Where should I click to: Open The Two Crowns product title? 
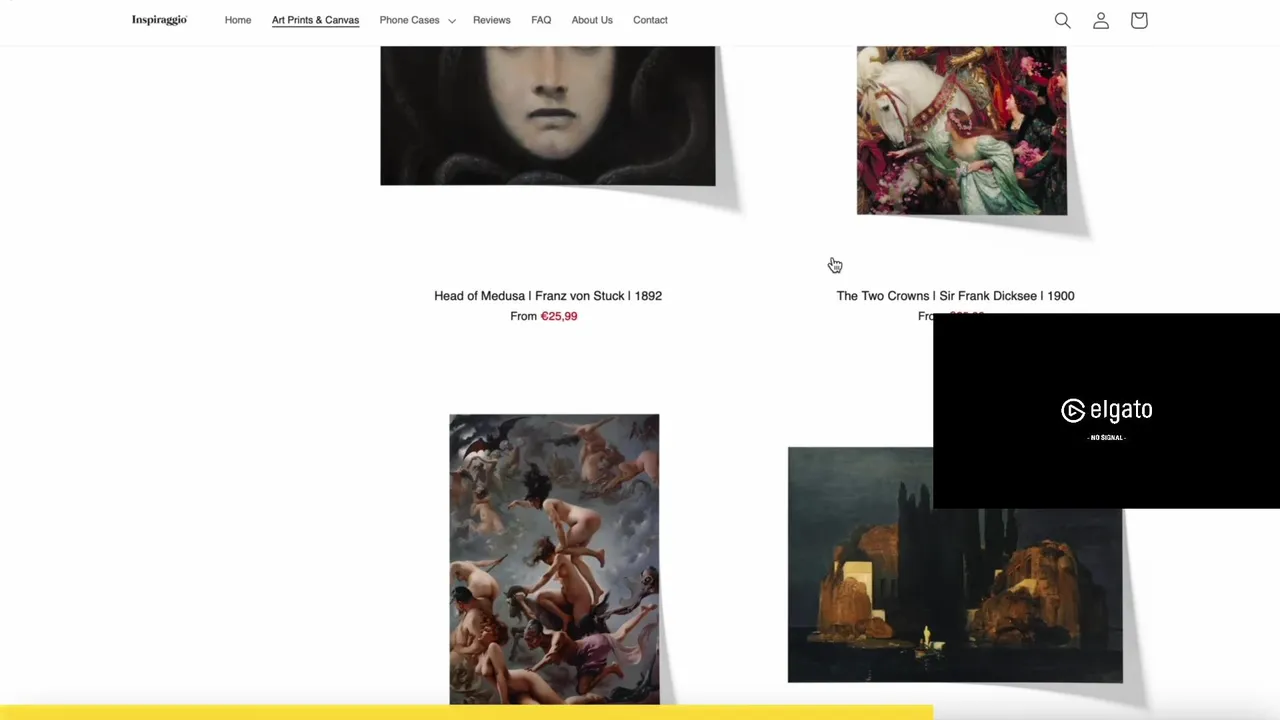(x=955, y=296)
